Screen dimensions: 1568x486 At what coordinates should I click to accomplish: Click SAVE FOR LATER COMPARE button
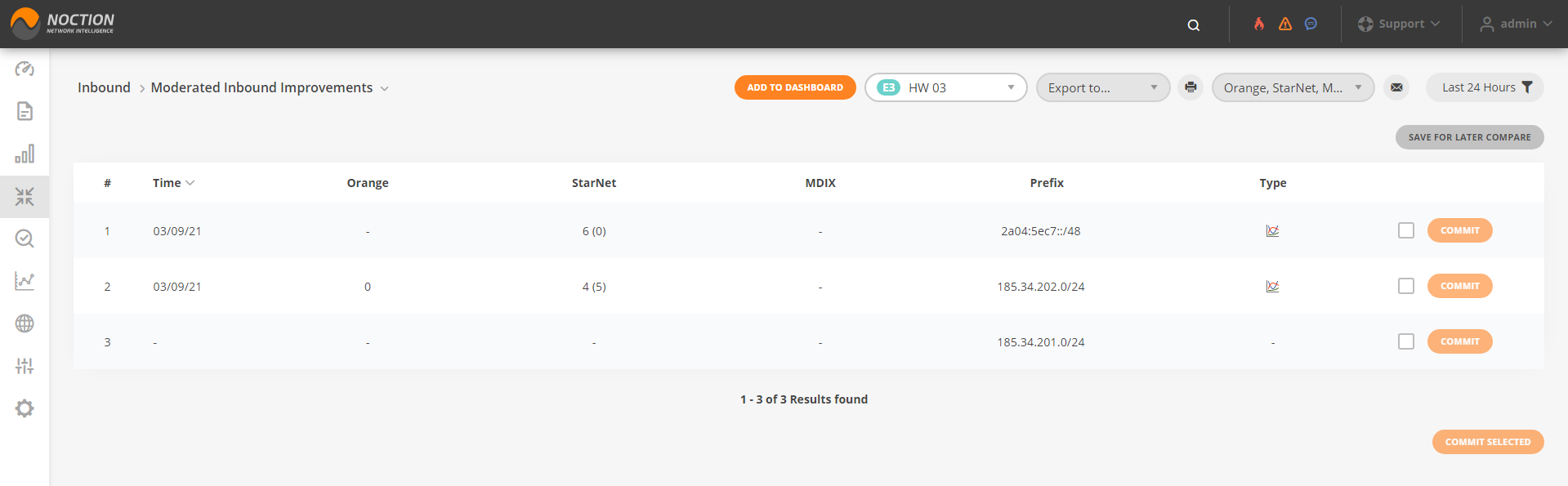[x=1469, y=137]
